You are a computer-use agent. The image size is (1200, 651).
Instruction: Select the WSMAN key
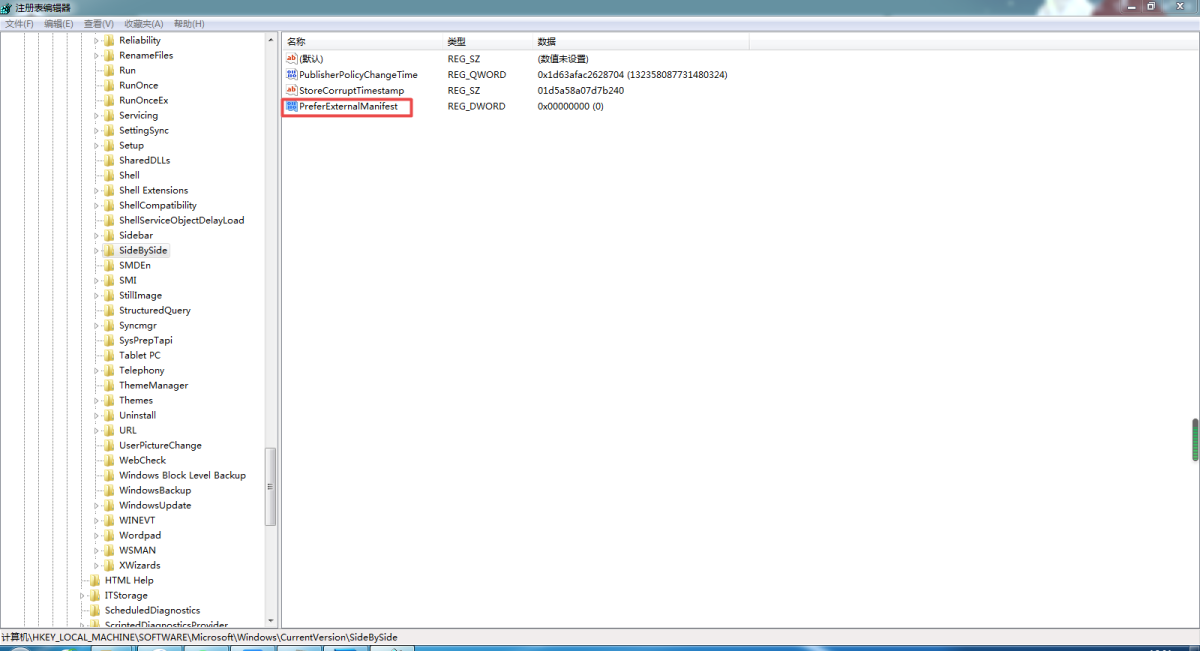tap(137, 550)
